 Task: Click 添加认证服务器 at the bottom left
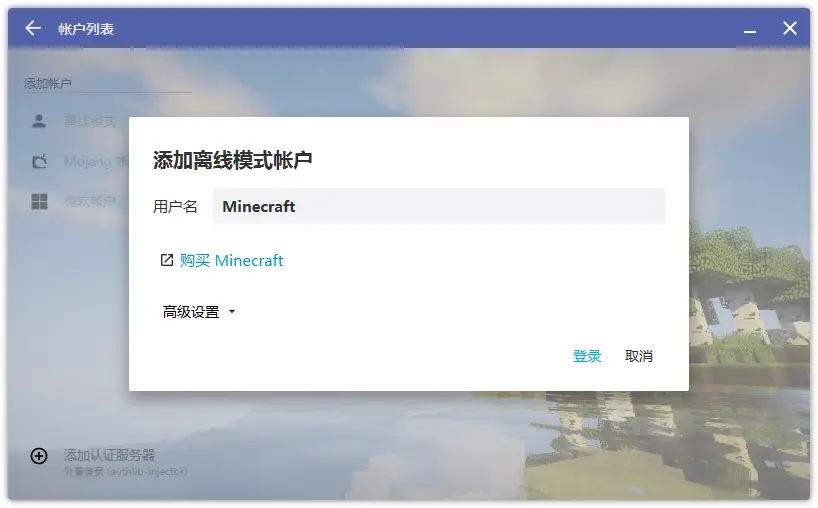click(x=110, y=455)
